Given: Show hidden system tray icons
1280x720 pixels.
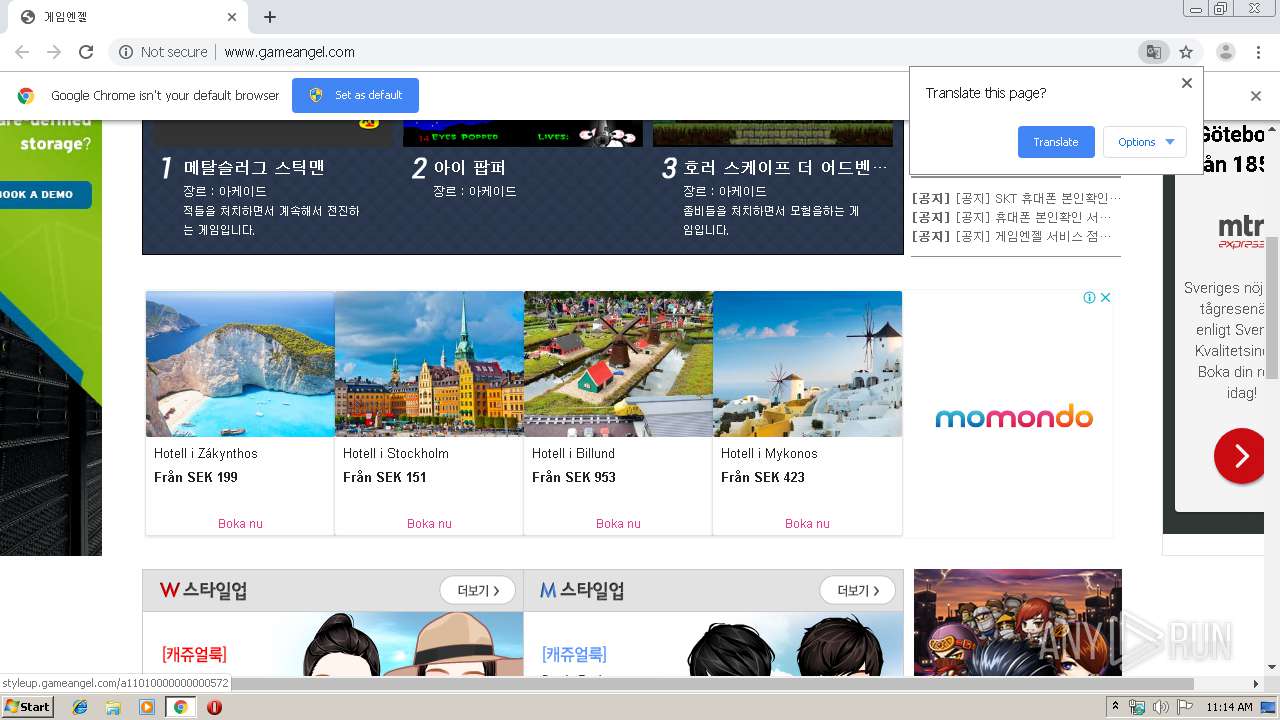Looking at the screenshot, I should click(x=1115, y=707).
